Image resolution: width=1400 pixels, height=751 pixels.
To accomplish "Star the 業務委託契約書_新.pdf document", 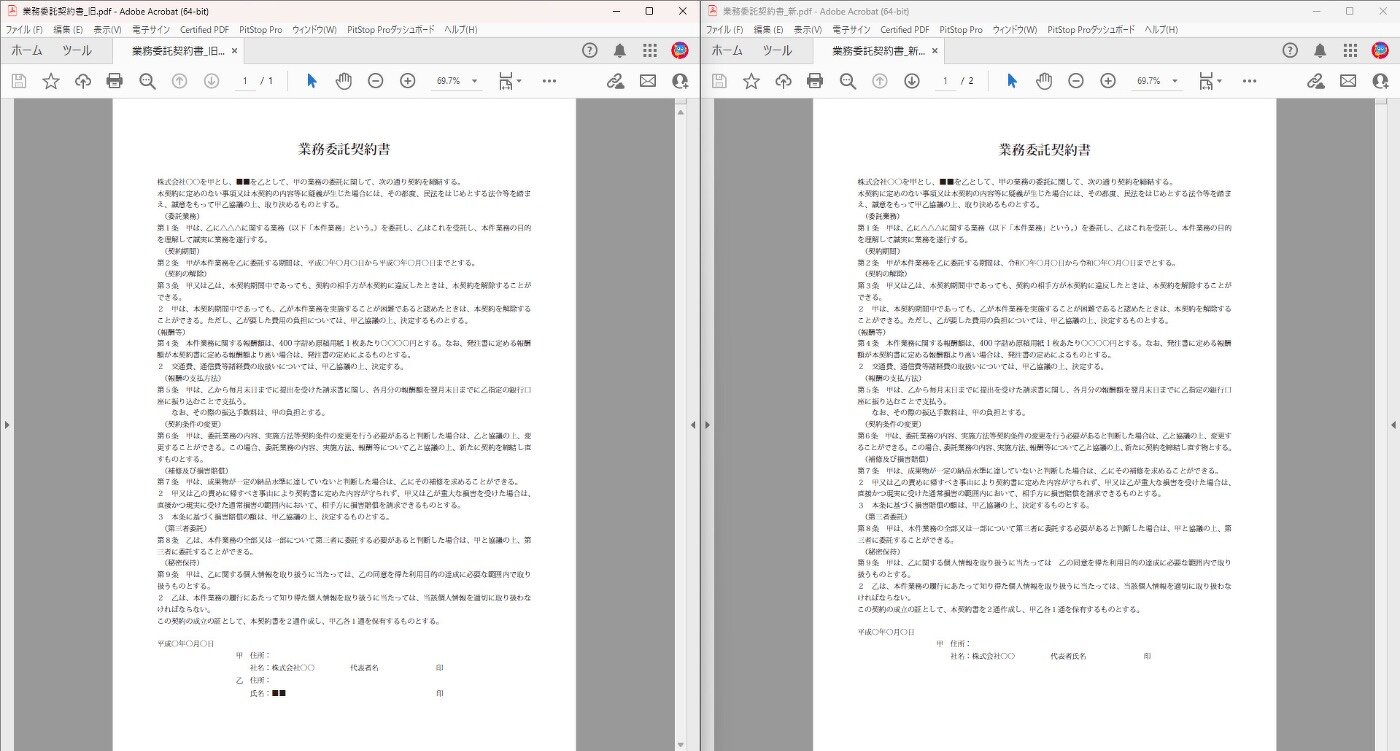I will point(751,81).
